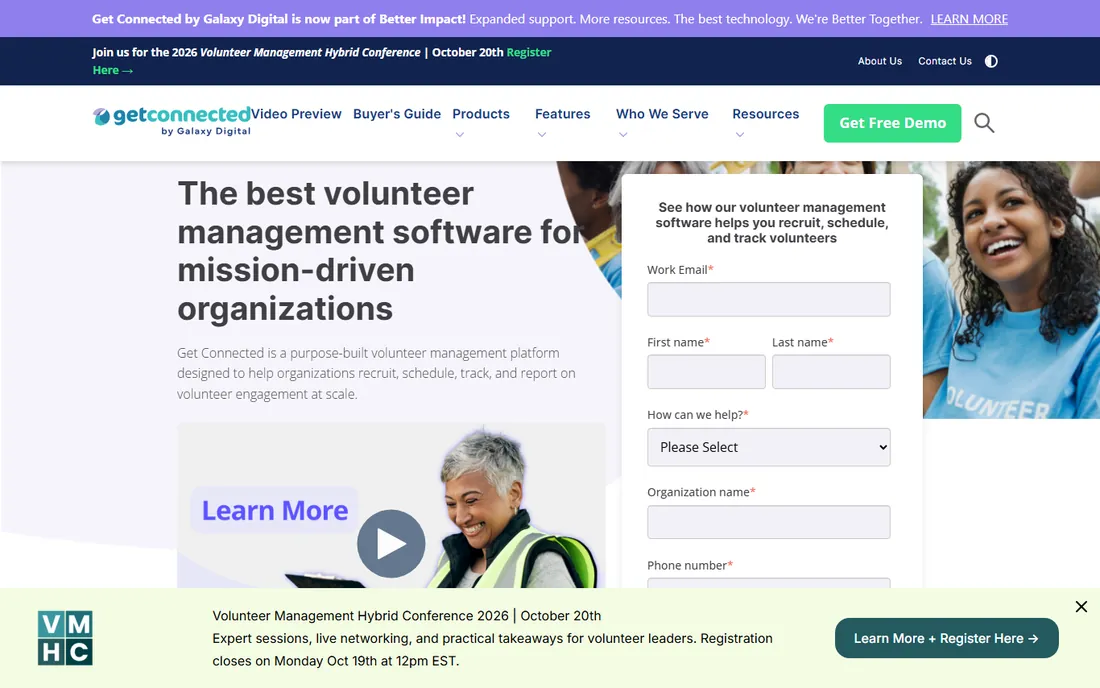The width and height of the screenshot is (1100, 688).
Task: Click the volunteer photo in blue shirt
Action: click(1011, 290)
